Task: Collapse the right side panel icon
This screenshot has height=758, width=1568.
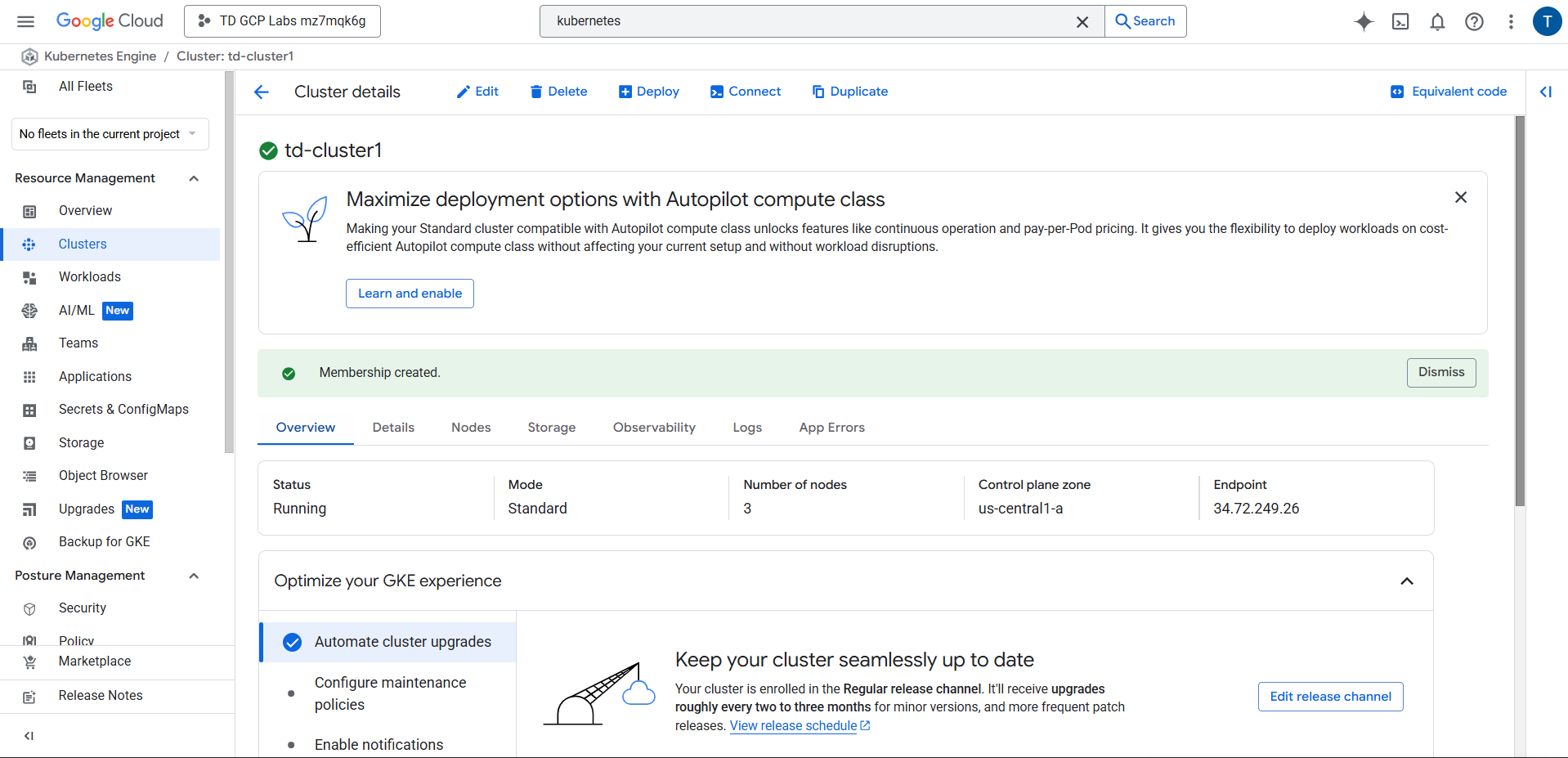Action: point(1545,92)
